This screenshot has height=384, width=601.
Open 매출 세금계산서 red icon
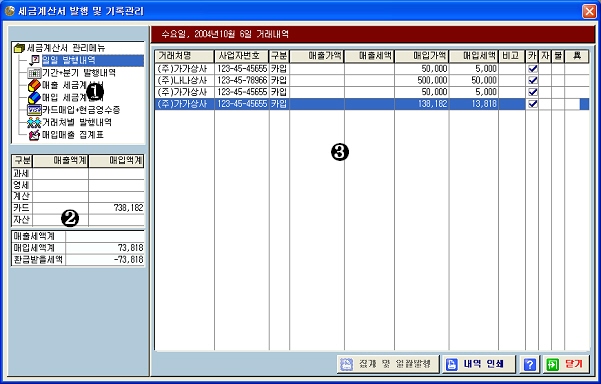click(x=34, y=85)
